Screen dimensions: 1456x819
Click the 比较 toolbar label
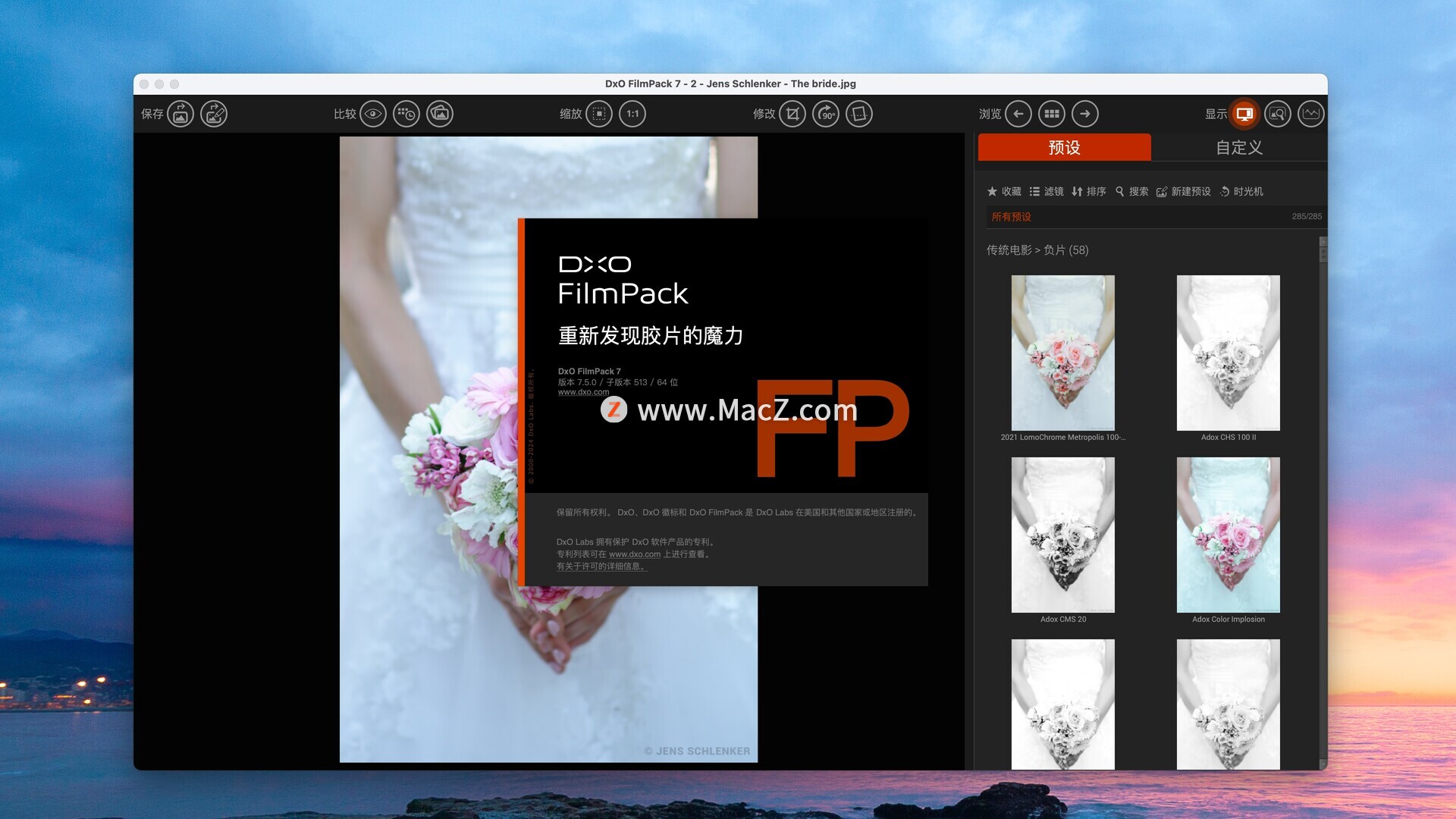tap(344, 114)
